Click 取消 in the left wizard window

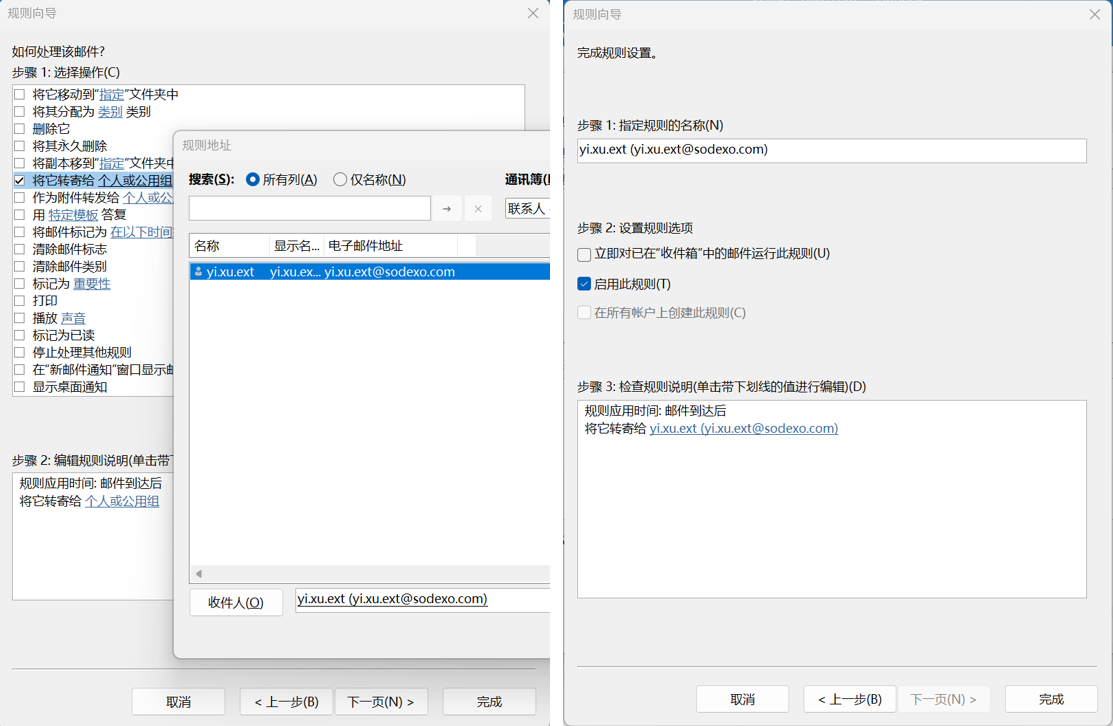[x=179, y=702]
